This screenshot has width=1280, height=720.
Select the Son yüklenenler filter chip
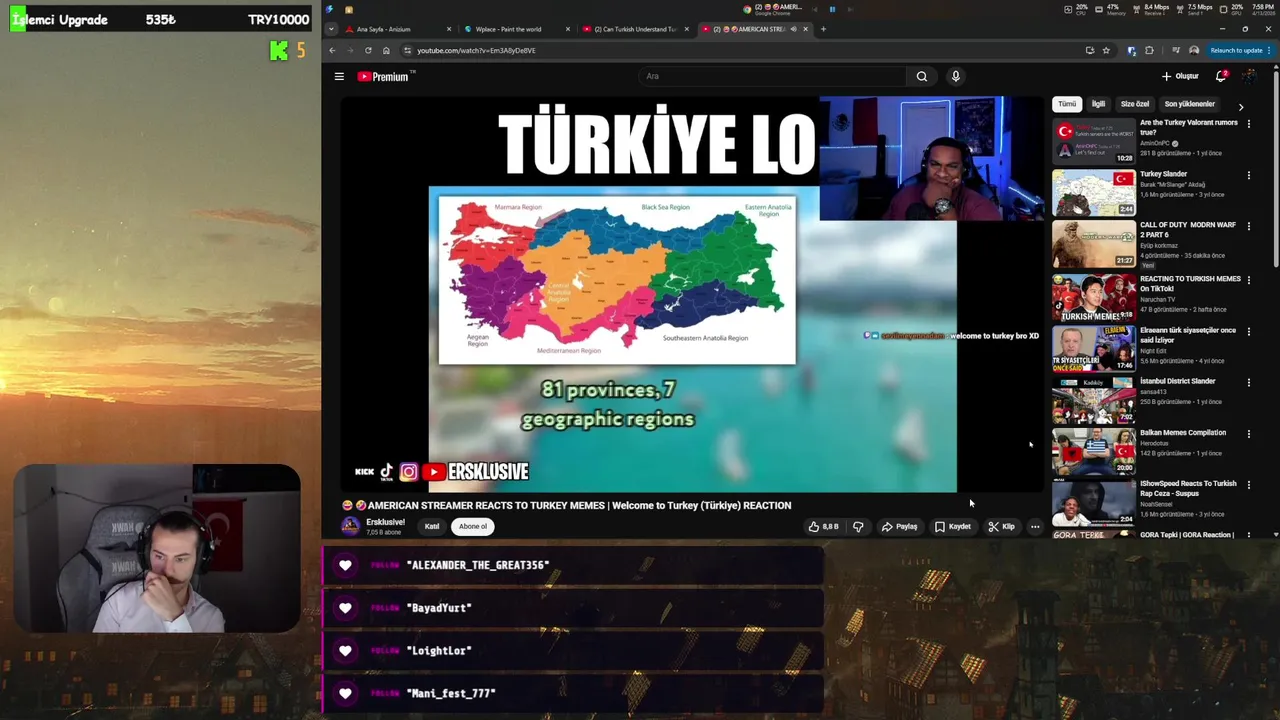1189,104
